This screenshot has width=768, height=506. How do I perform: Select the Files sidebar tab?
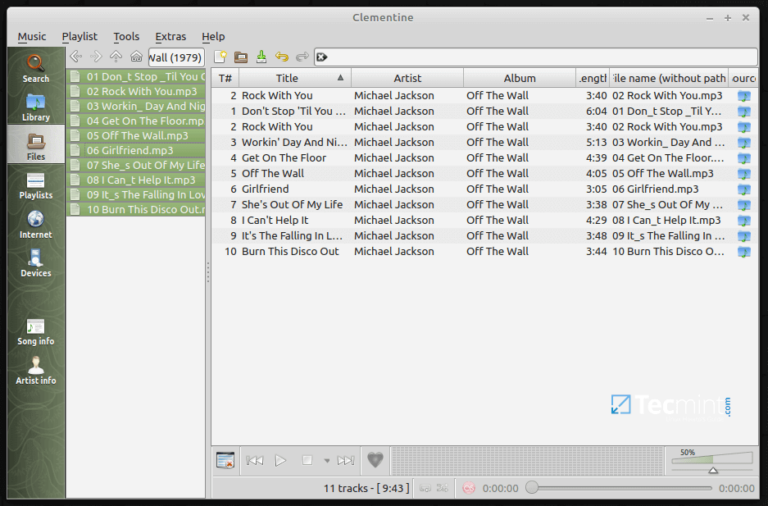tap(36, 145)
